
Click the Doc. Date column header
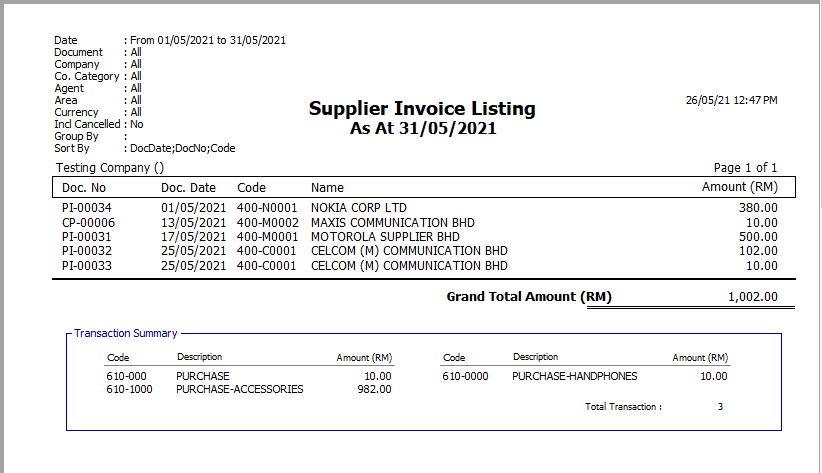coord(188,187)
